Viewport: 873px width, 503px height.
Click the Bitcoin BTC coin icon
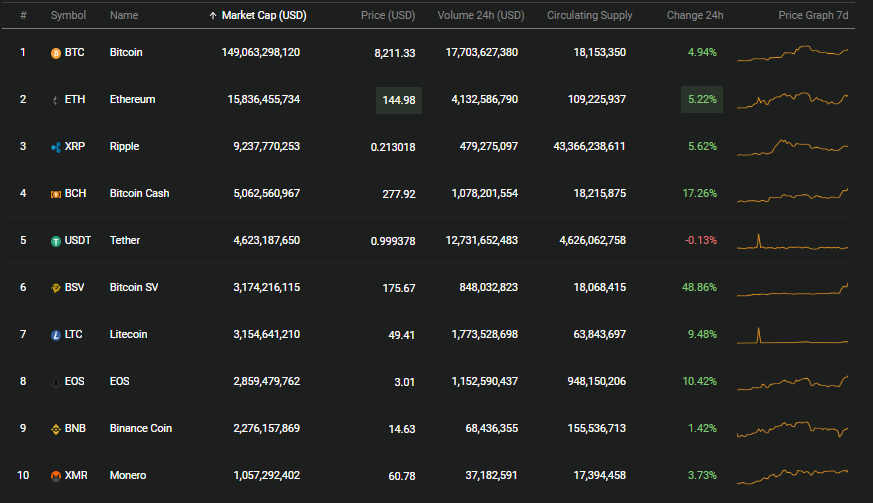56,53
